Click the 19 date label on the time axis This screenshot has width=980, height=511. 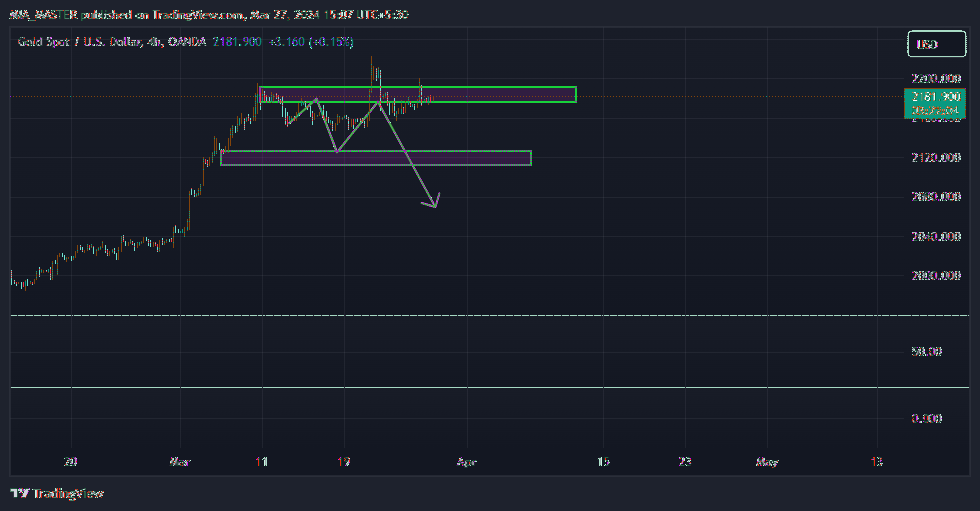(x=343, y=462)
